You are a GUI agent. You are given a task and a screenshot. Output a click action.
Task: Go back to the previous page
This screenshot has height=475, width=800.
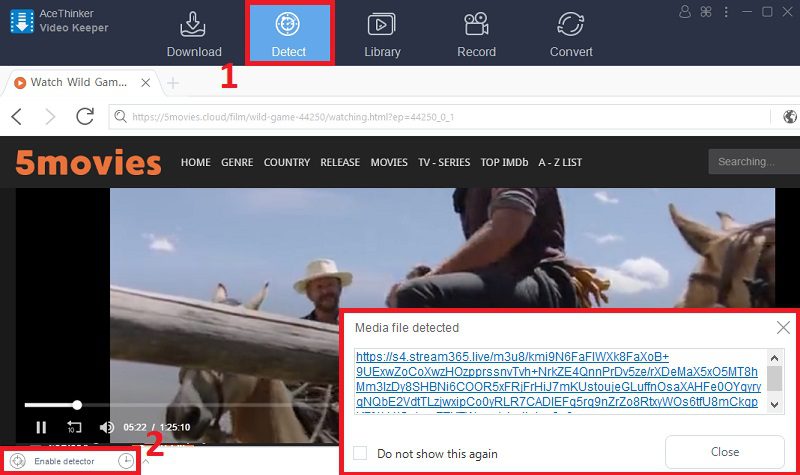(x=17, y=117)
